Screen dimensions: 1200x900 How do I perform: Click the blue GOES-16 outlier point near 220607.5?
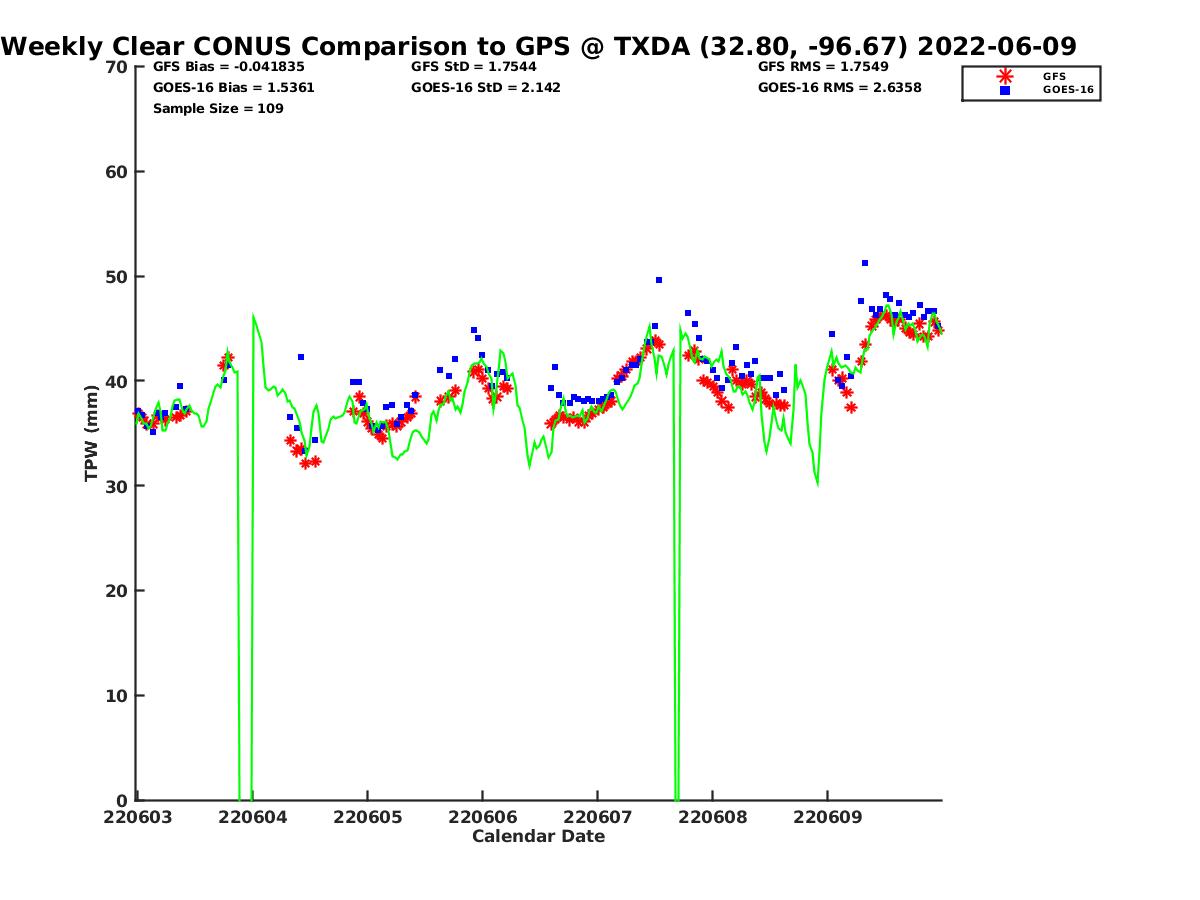pyautogui.click(x=659, y=280)
